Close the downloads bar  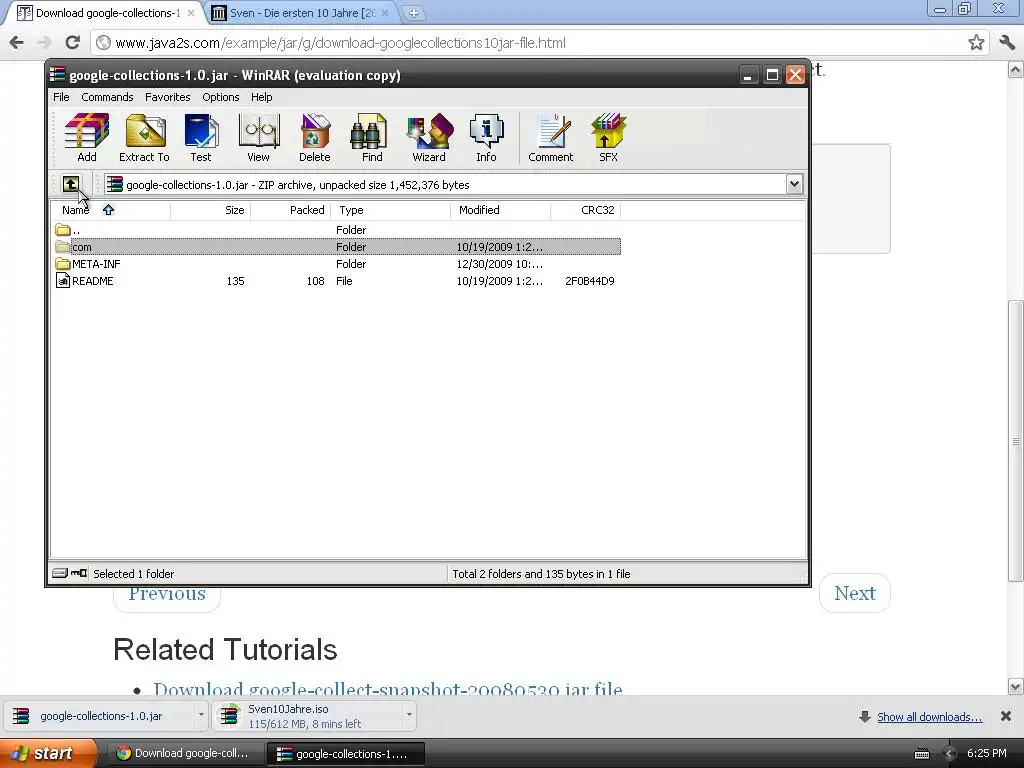pos(1006,716)
